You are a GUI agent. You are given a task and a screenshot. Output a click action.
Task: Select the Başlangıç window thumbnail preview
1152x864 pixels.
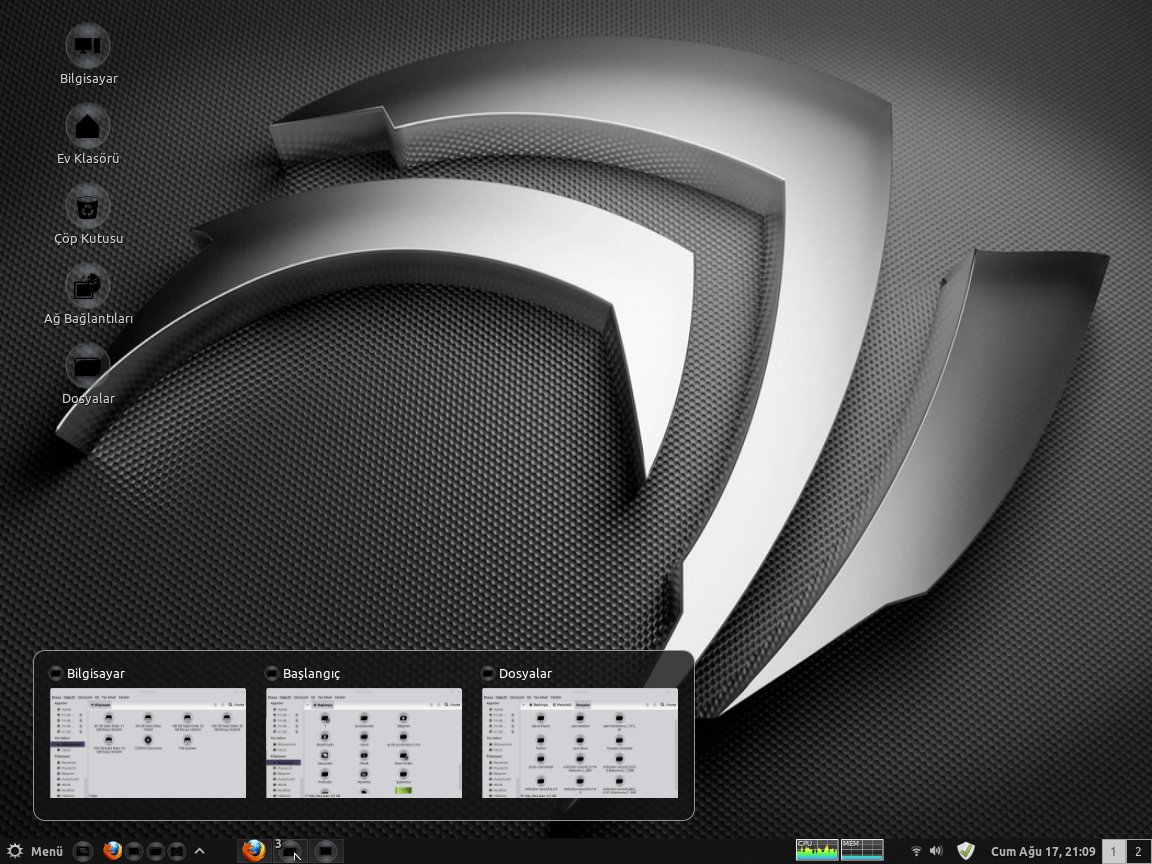point(364,743)
